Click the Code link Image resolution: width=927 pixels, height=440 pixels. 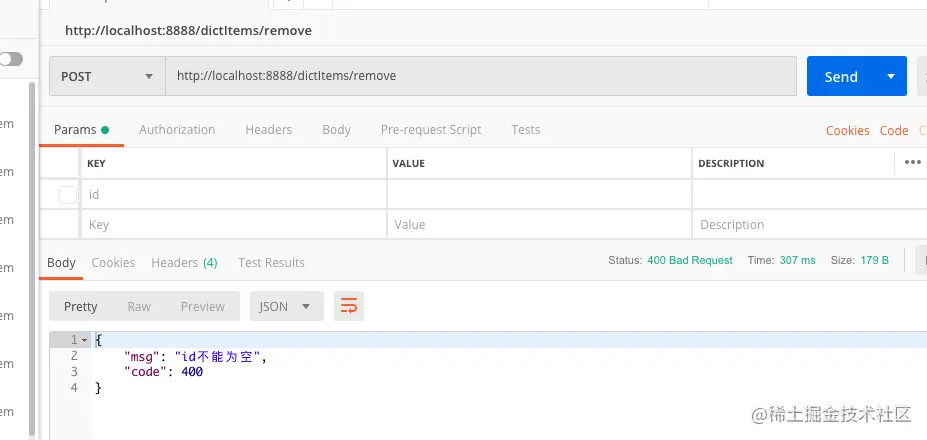[894, 131]
